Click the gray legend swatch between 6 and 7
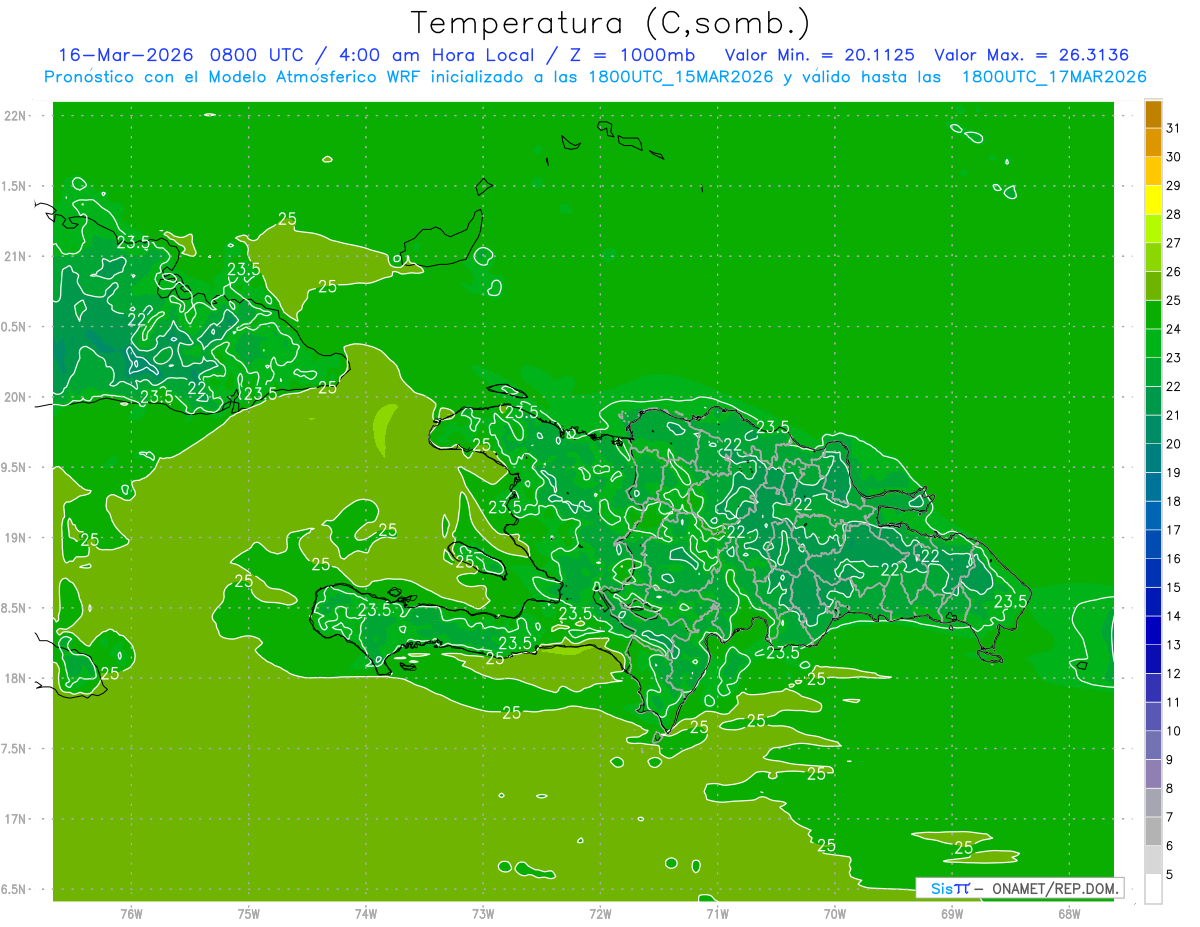 point(1153,831)
